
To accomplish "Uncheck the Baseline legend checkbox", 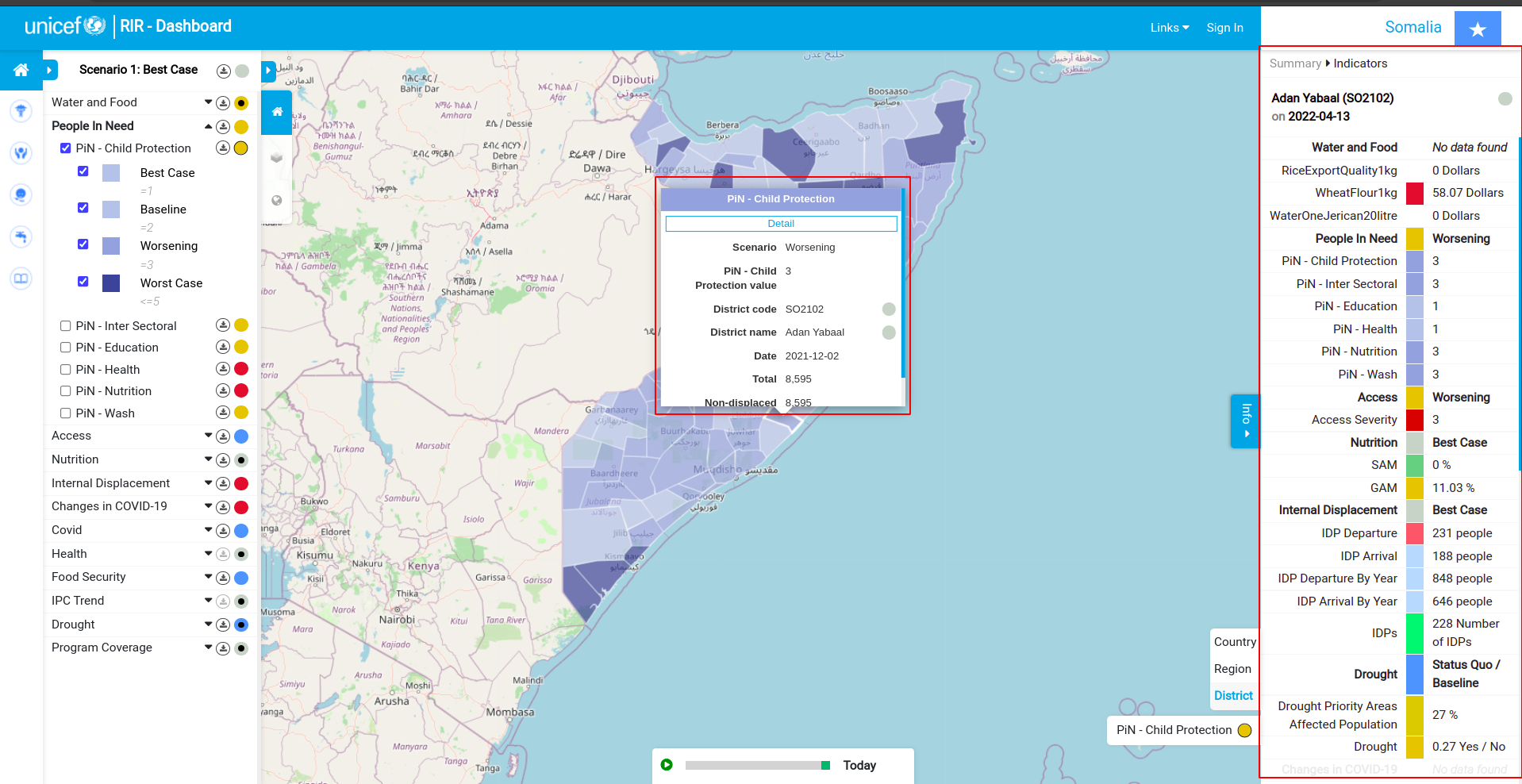I will tap(83, 208).
